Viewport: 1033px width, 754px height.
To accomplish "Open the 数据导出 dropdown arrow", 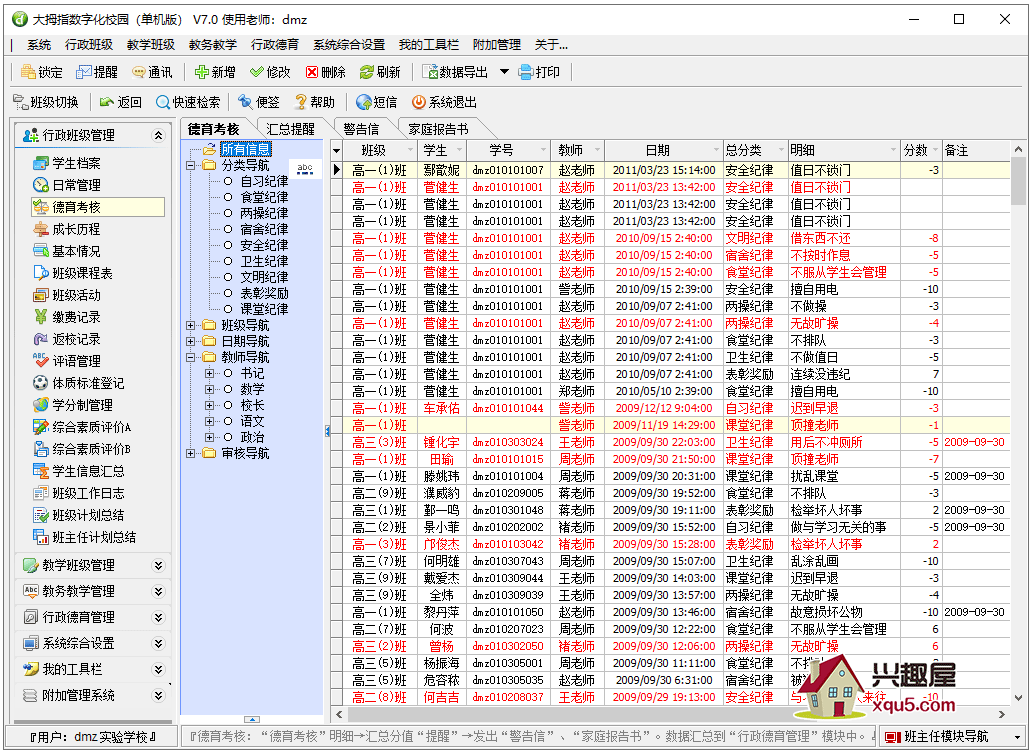I will (x=504, y=72).
